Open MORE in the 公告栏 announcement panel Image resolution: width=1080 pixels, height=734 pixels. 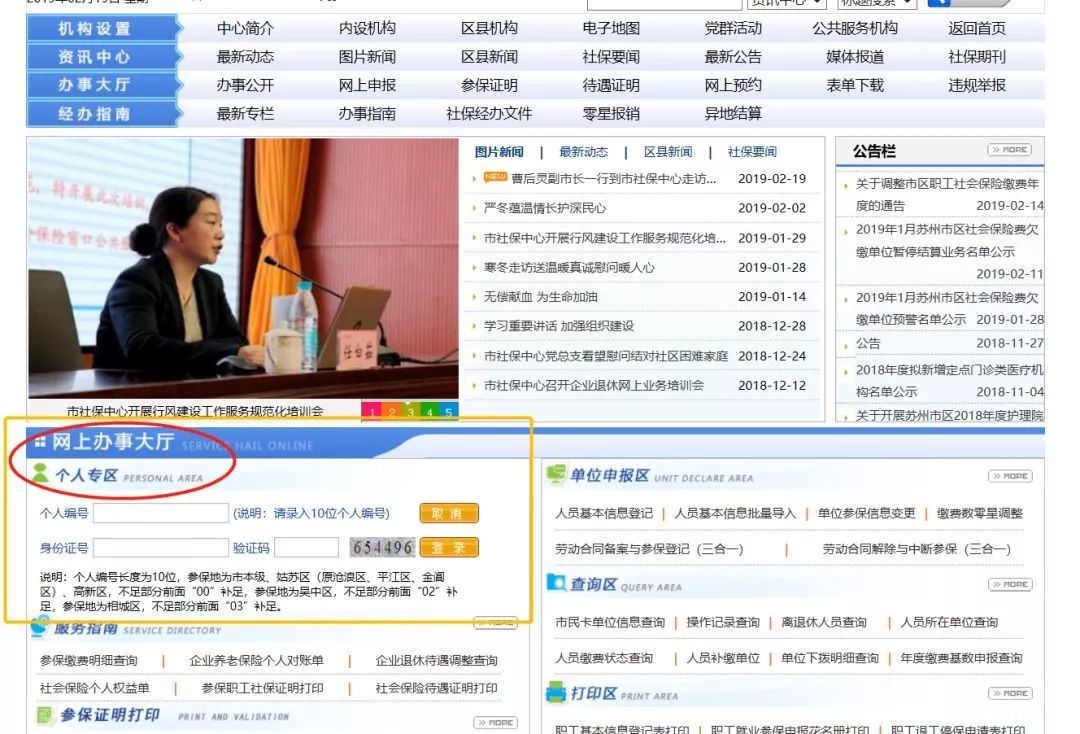tap(1007, 151)
